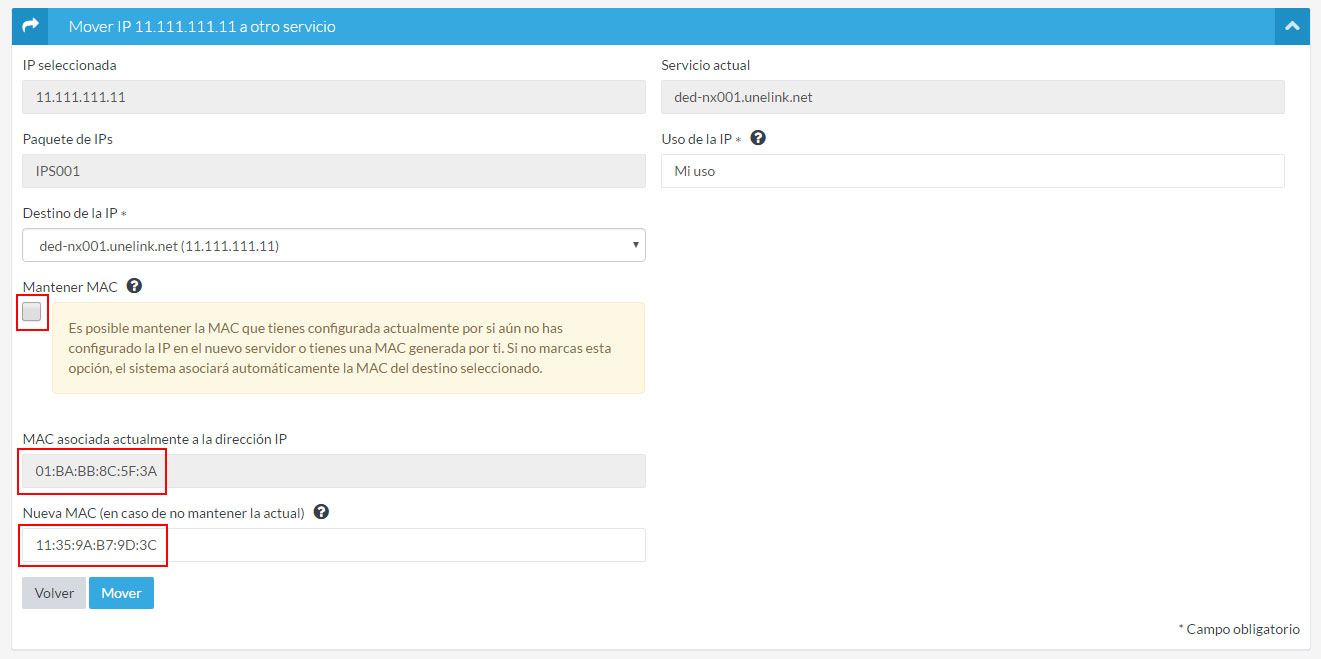The width and height of the screenshot is (1321, 659).
Task: Click the Paquete de IPs field
Action: pos(333,171)
